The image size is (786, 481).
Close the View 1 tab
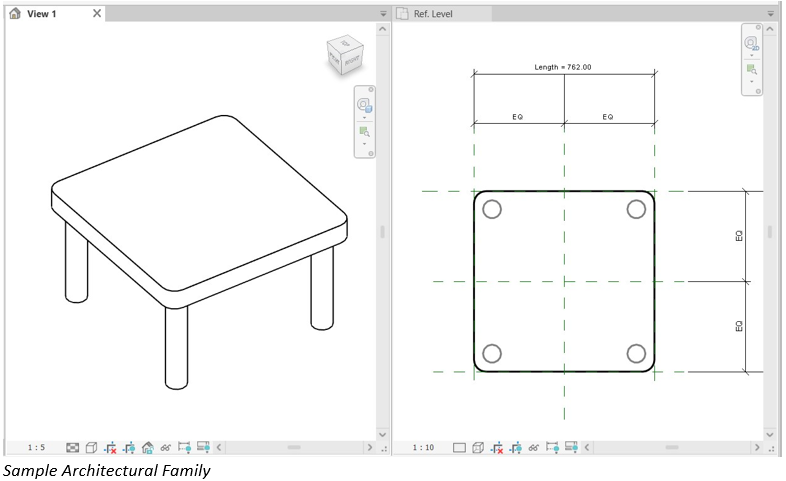pyautogui.click(x=96, y=14)
